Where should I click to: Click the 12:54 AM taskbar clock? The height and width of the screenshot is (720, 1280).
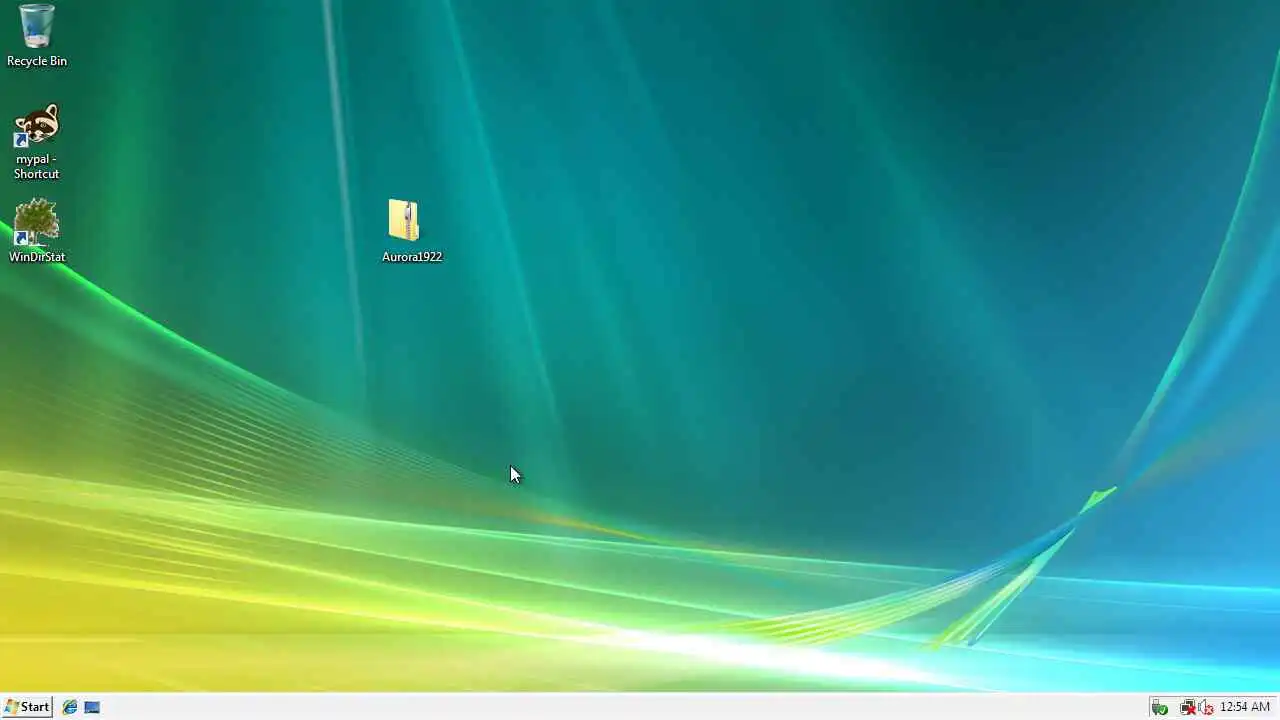pos(1245,707)
